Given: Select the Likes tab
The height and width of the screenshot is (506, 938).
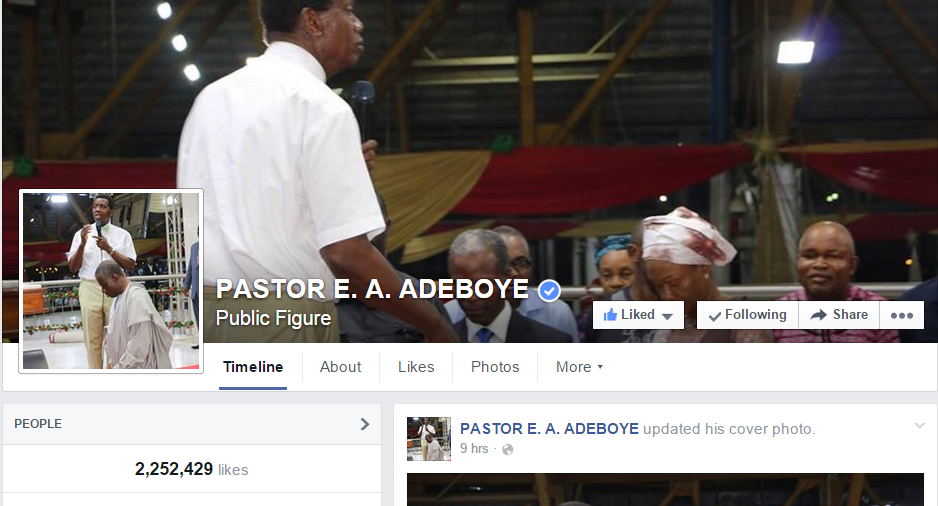Looking at the screenshot, I should pos(416,367).
